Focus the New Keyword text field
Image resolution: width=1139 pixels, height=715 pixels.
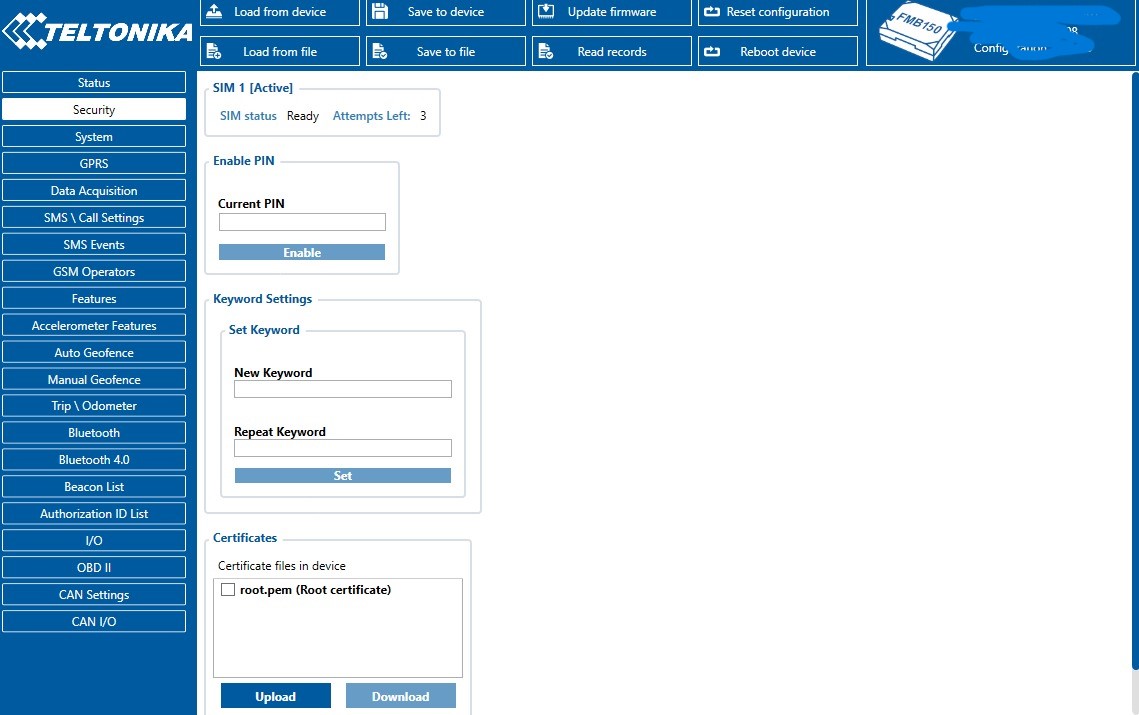[342, 389]
